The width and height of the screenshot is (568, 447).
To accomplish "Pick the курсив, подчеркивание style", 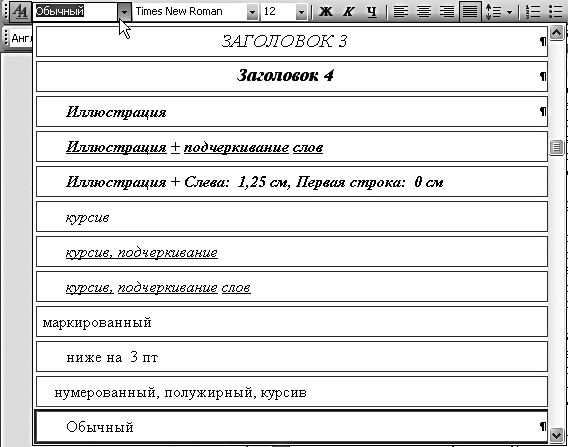I will tap(292, 251).
